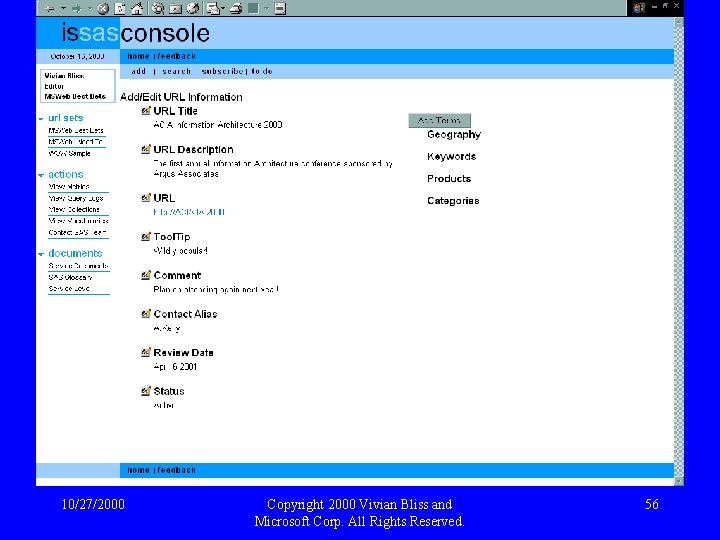Click the Add Terms button

pyautogui.click(x=439, y=120)
